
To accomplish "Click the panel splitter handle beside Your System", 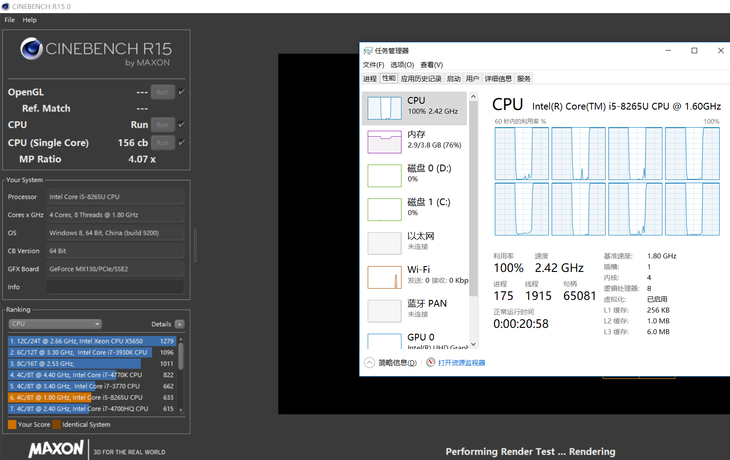I will pos(195,245).
